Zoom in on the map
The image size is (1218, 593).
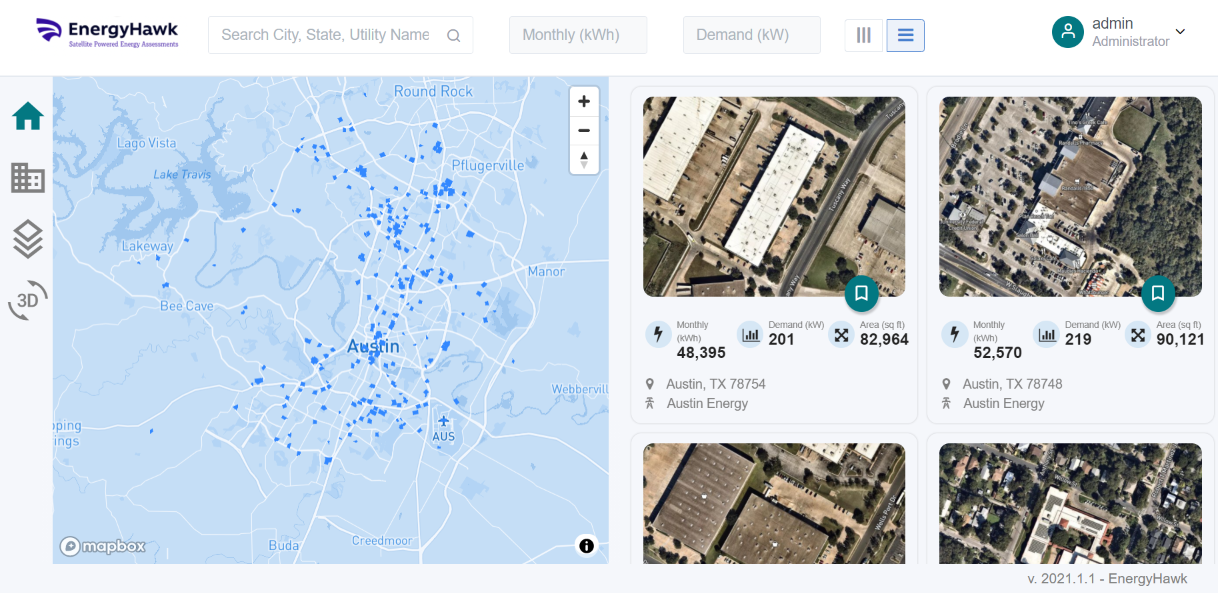coord(584,101)
